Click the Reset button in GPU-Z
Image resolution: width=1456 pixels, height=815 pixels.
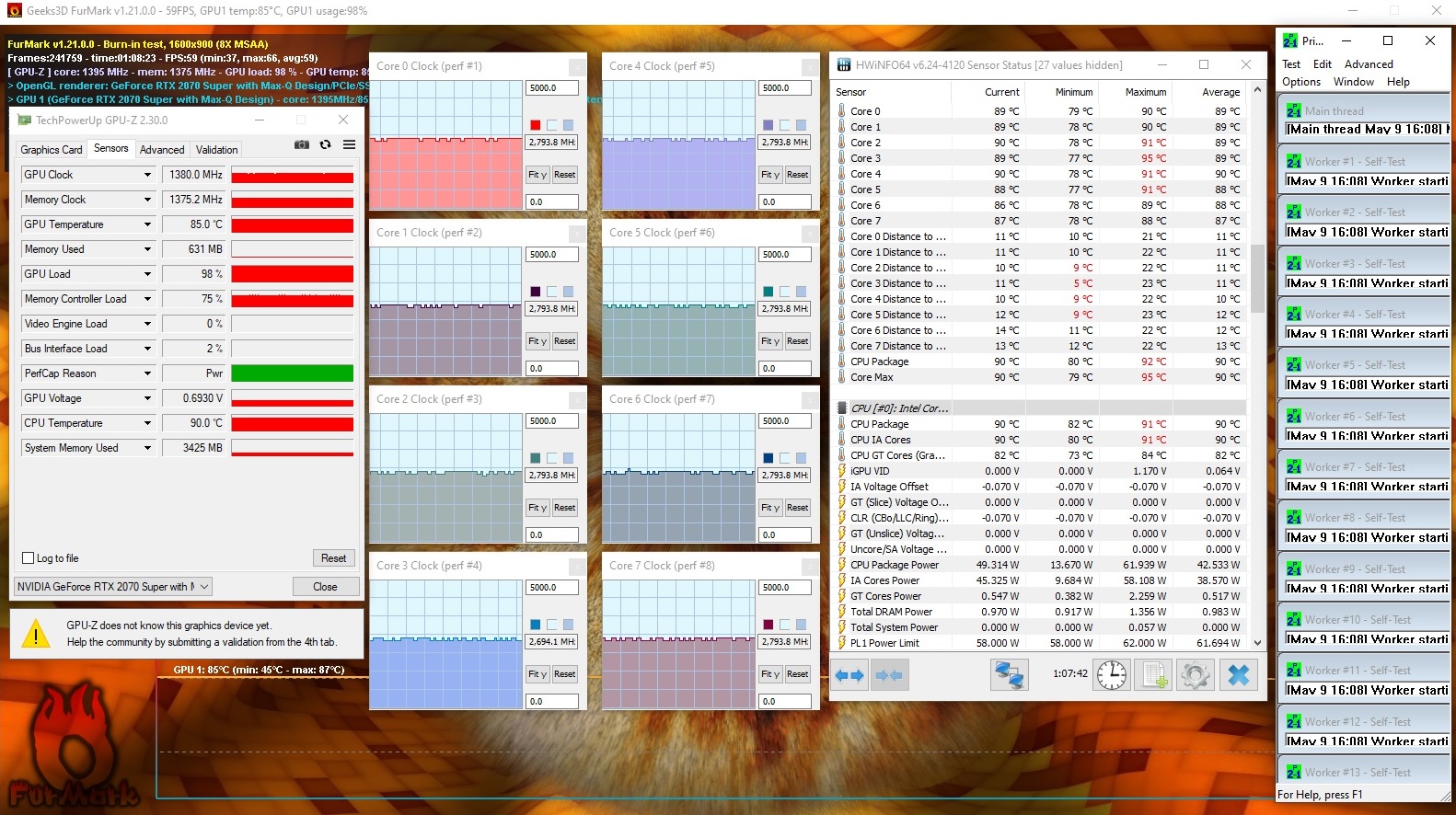point(334,558)
